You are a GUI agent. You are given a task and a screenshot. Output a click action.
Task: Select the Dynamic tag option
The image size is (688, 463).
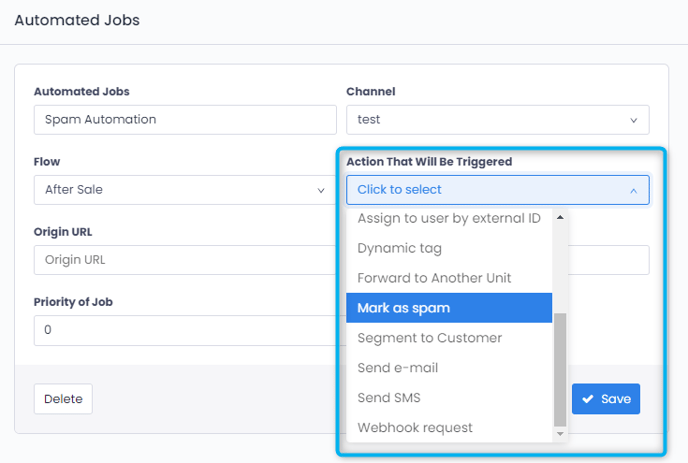pyautogui.click(x=449, y=248)
